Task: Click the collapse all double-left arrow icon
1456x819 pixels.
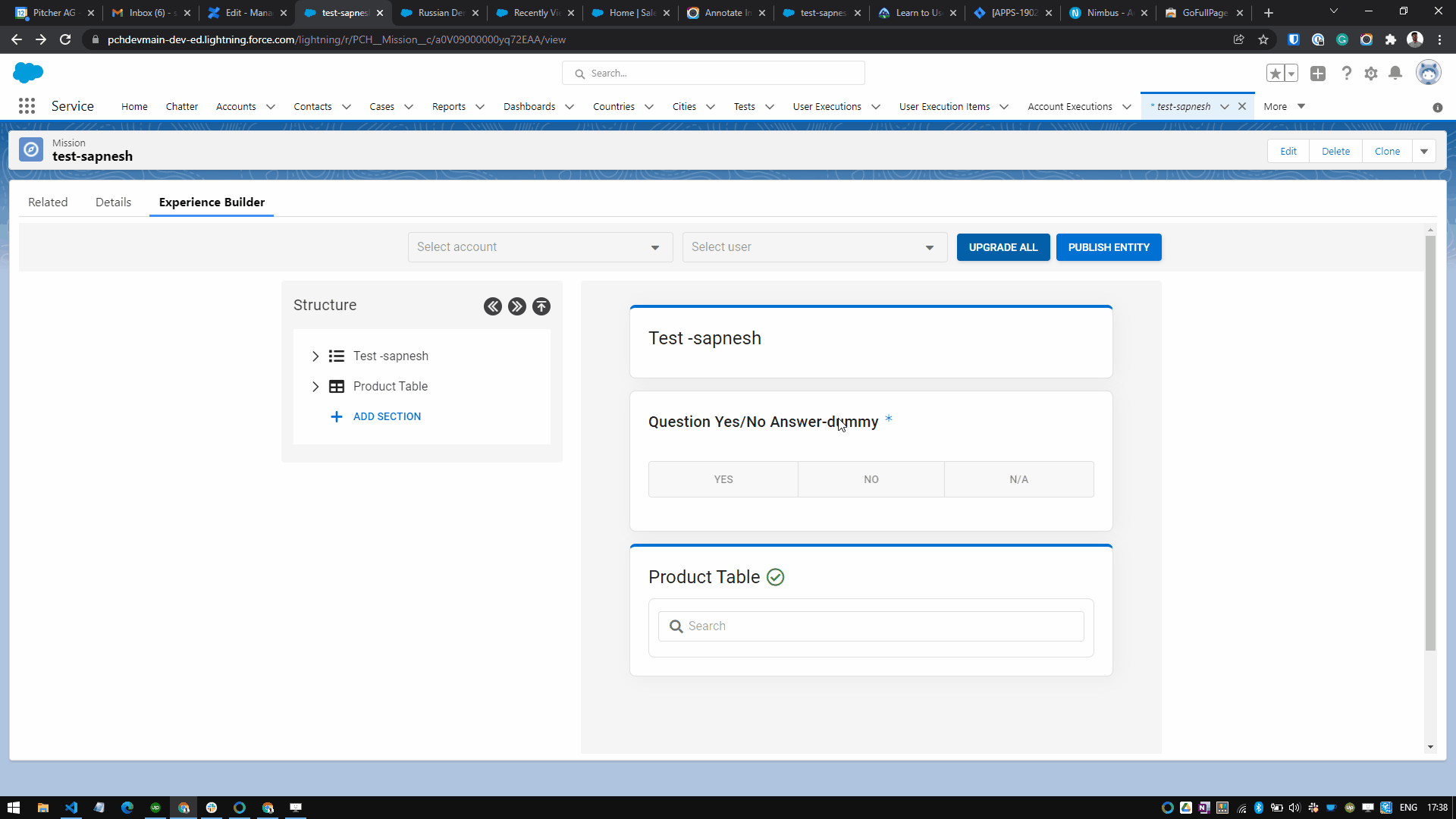Action: point(493,306)
